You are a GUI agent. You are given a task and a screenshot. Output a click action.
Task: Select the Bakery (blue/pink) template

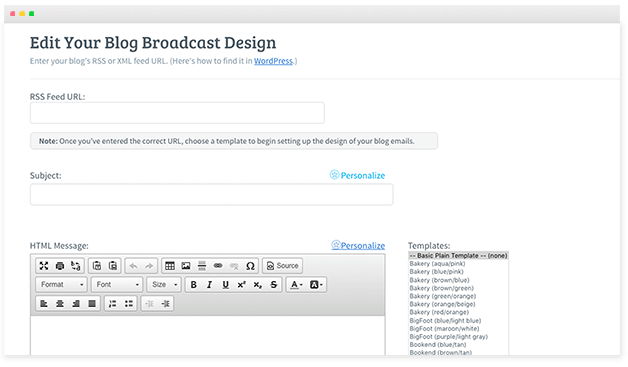tap(458, 272)
